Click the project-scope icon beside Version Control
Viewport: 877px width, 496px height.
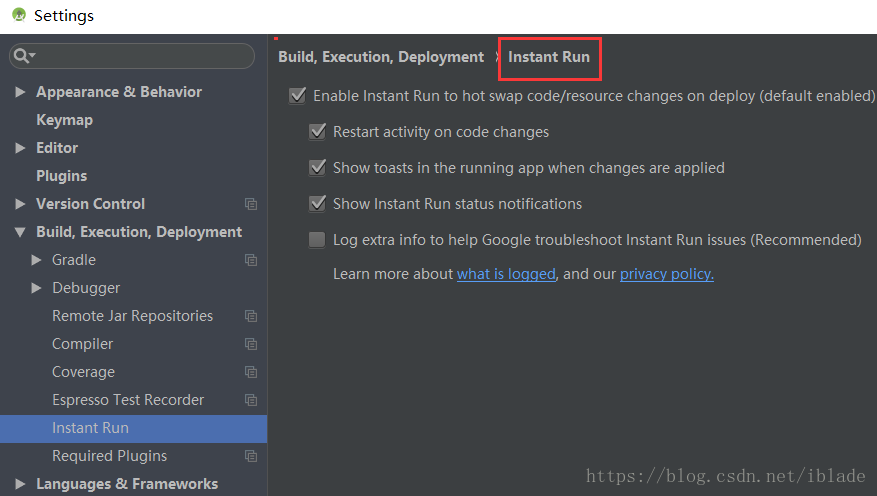coord(251,204)
